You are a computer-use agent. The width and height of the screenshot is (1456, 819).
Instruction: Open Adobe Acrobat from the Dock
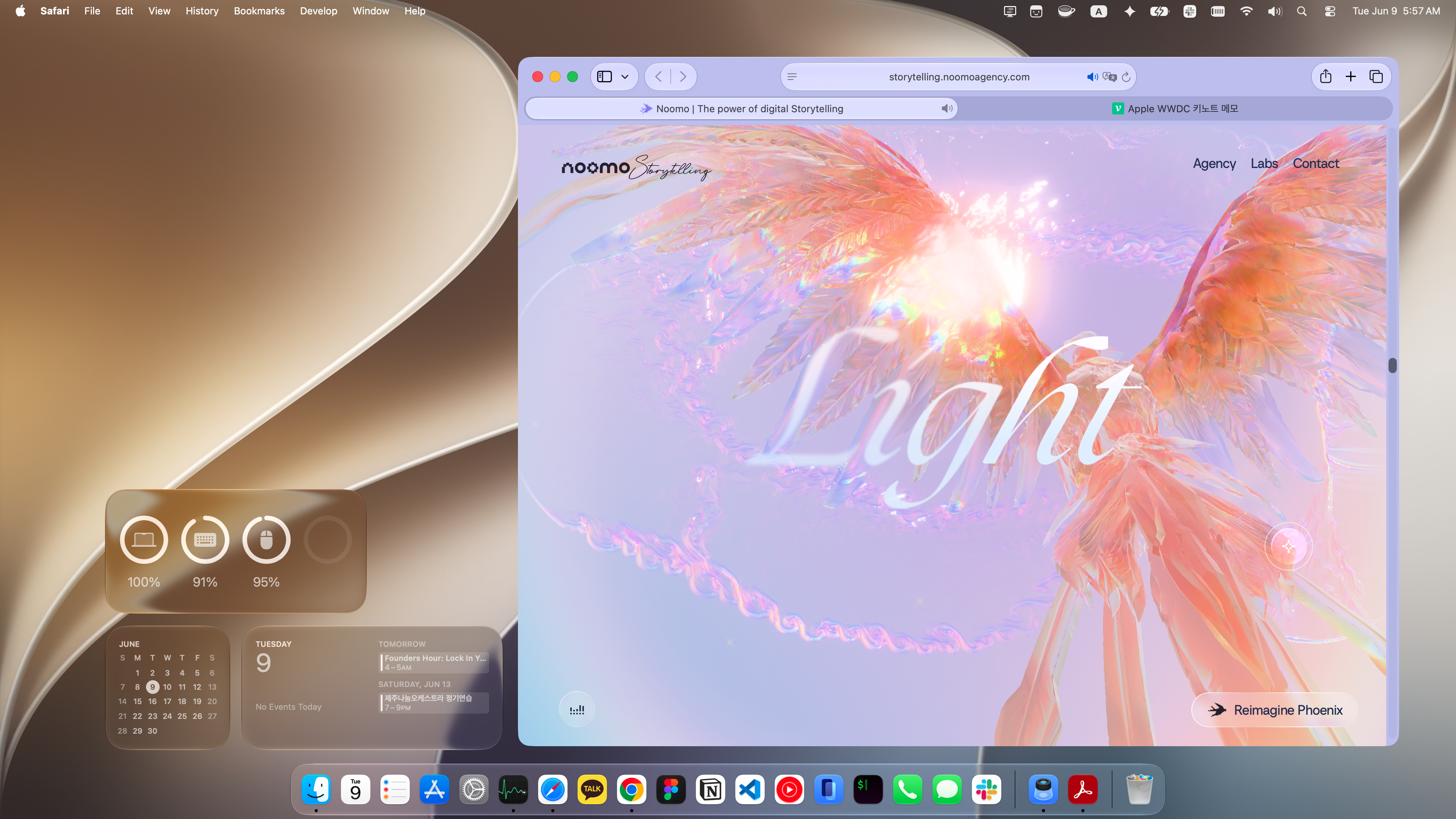[x=1083, y=789]
